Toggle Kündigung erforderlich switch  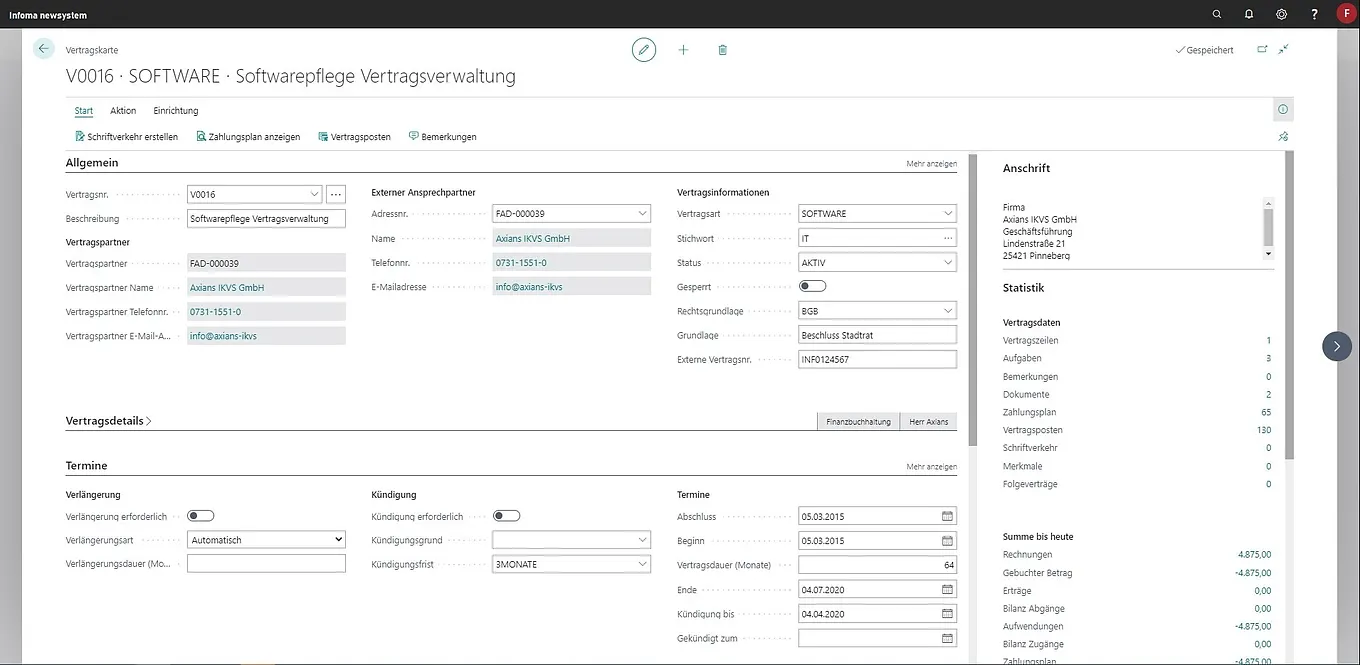[x=507, y=516]
